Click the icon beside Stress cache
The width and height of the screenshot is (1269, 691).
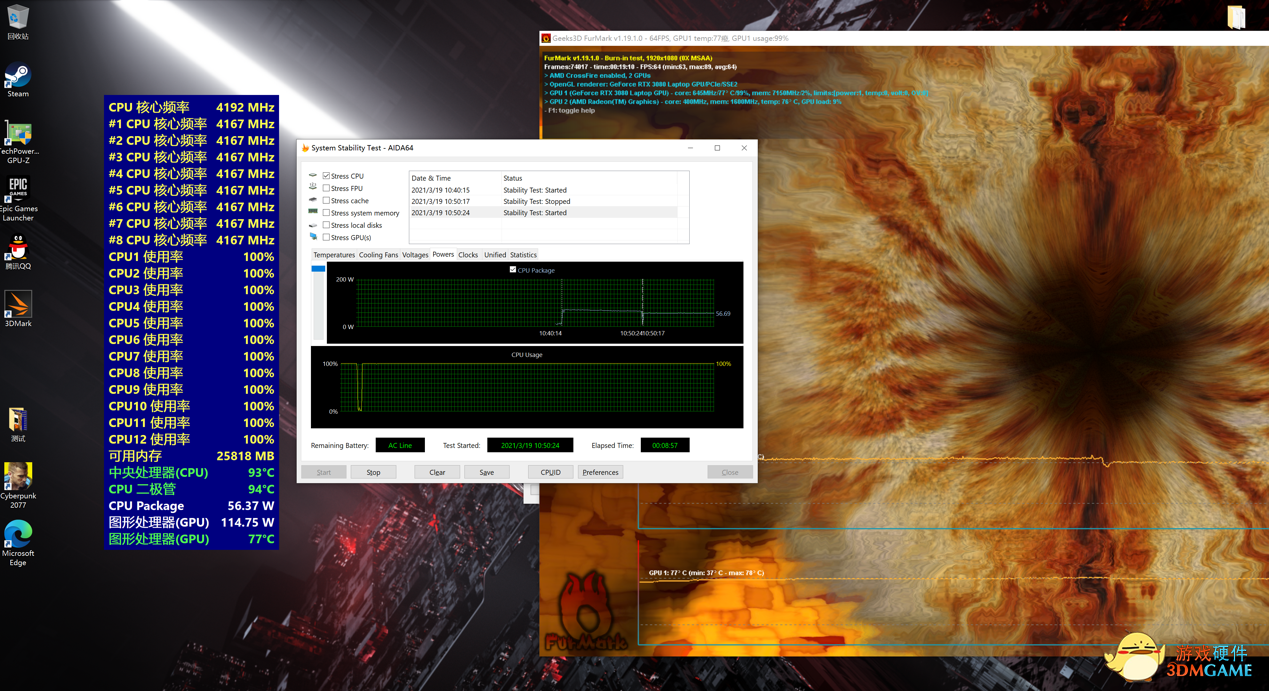coord(313,200)
